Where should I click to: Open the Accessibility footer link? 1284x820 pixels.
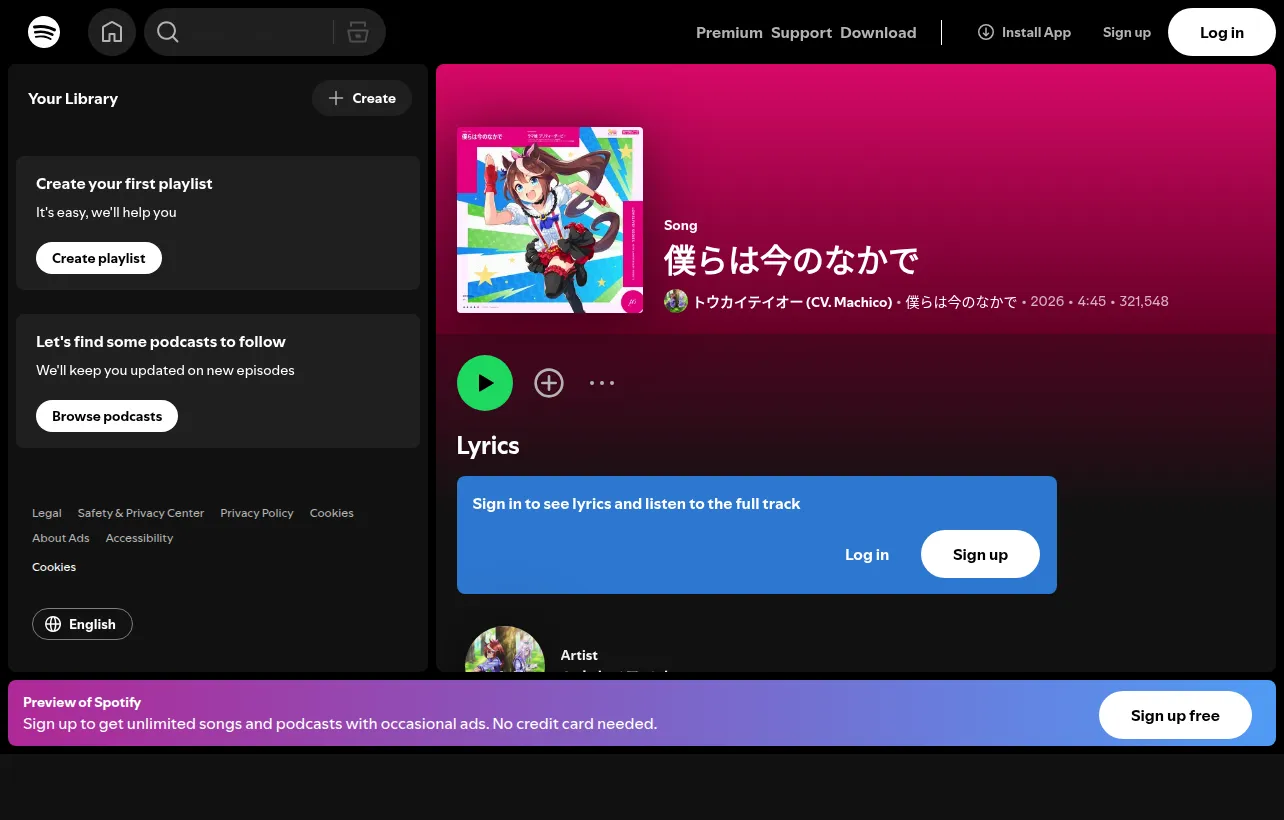pyautogui.click(x=139, y=538)
